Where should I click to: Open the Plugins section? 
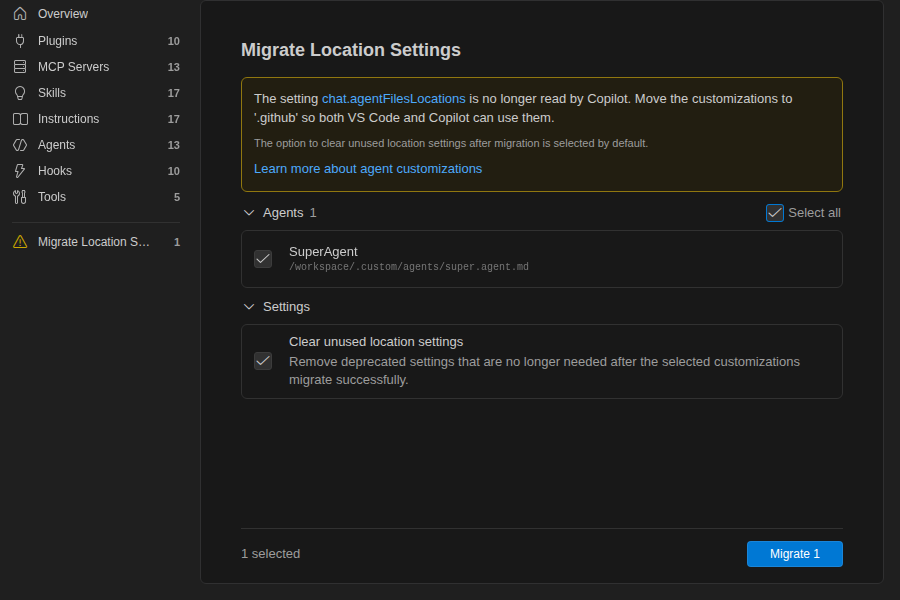pyautogui.click(x=96, y=41)
